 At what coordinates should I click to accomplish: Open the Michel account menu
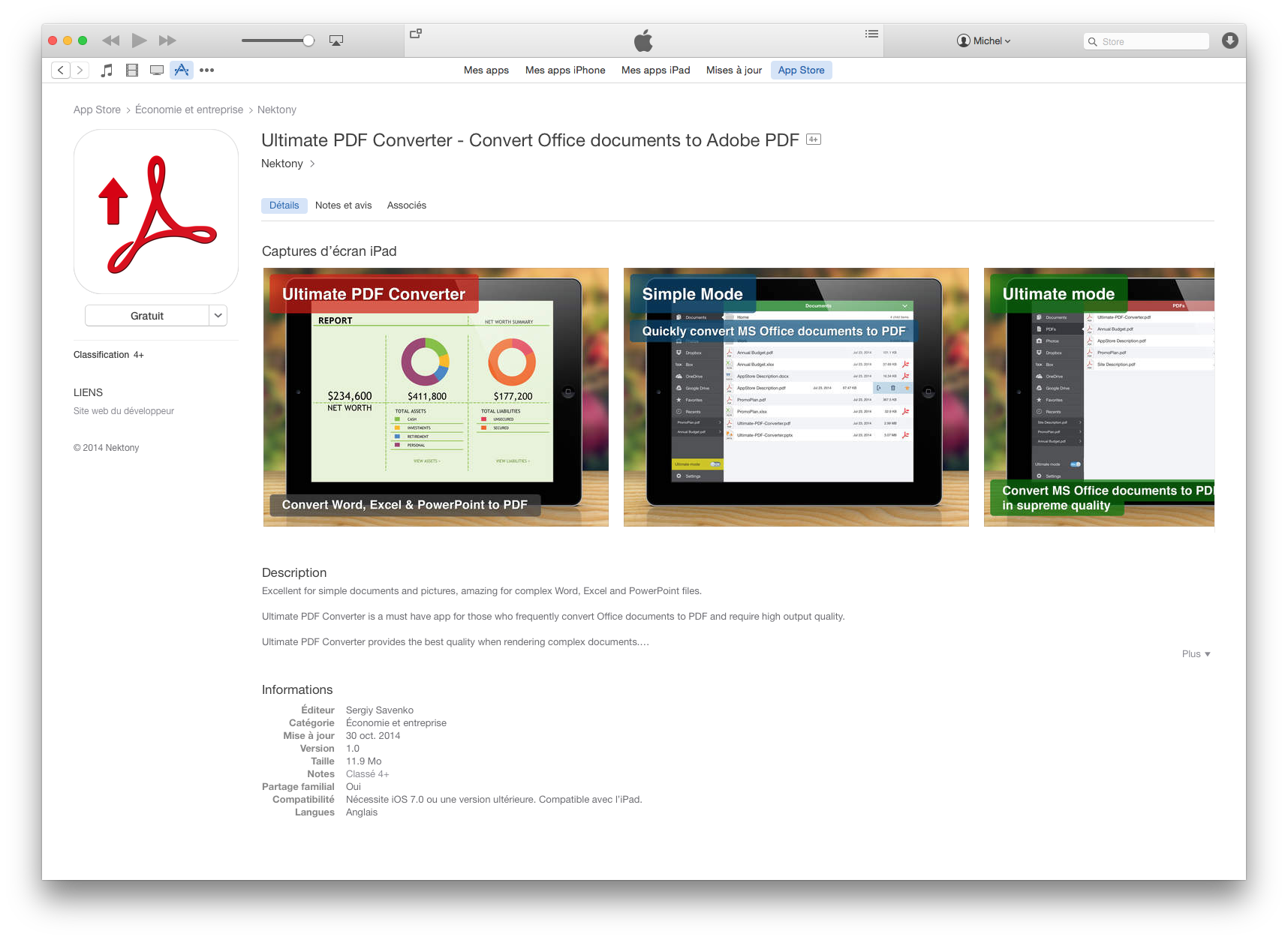[984, 41]
